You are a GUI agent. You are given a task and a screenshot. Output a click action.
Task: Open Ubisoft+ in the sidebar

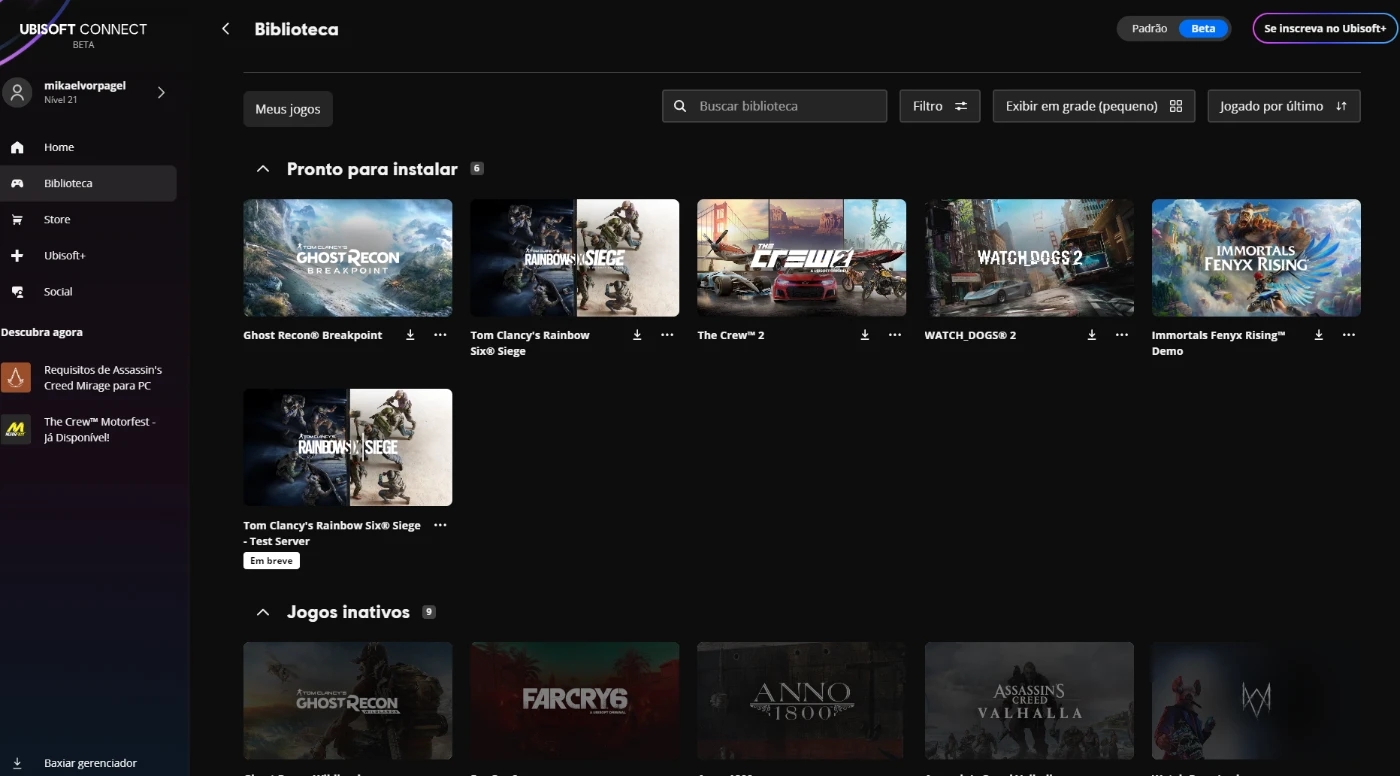(88, 255)
